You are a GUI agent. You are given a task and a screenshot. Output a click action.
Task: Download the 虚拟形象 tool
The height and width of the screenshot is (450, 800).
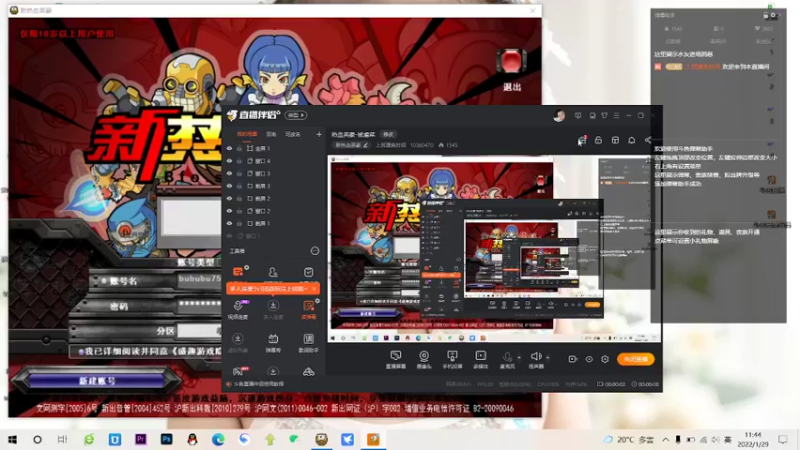[238, 342]
